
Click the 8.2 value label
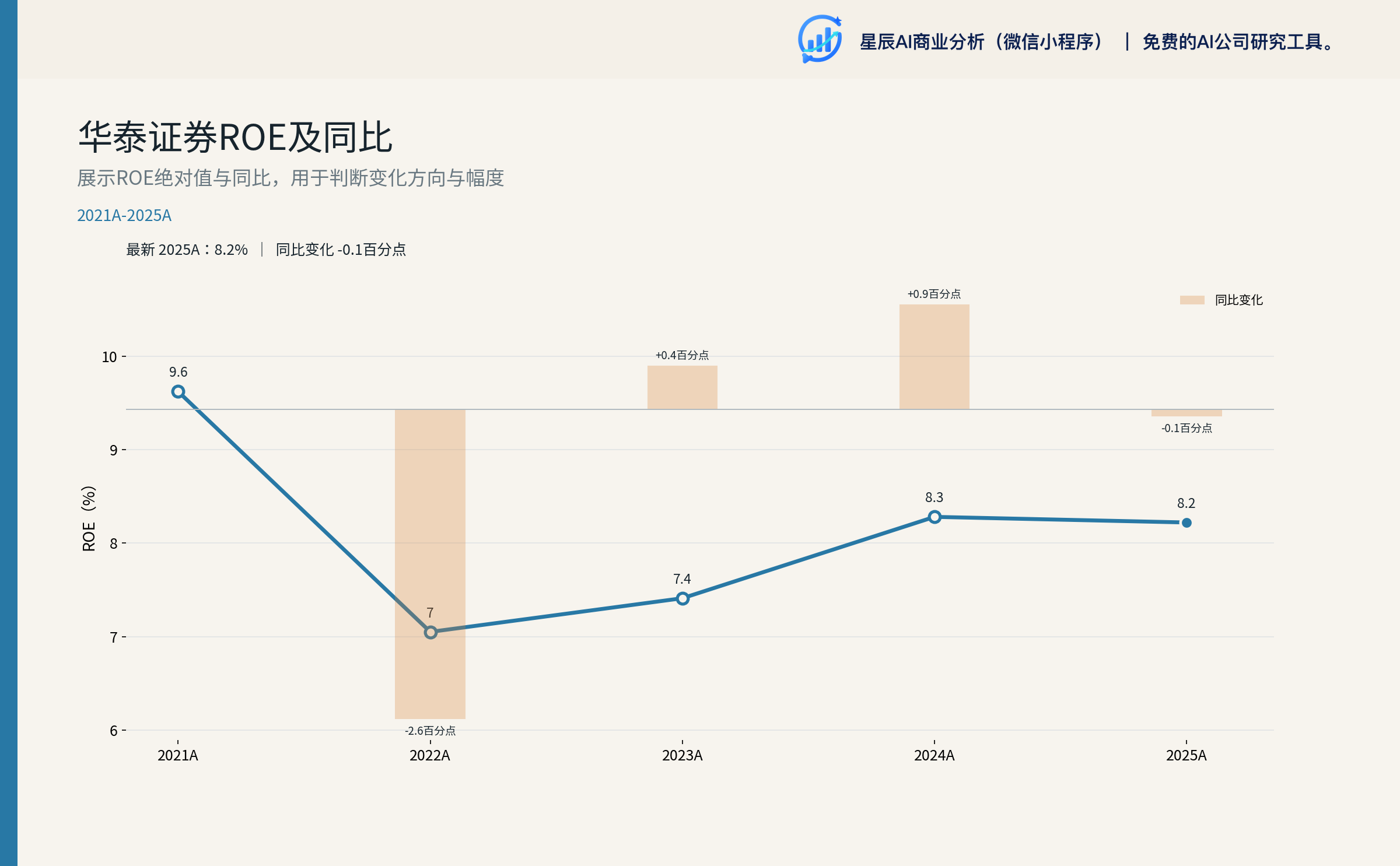pyautogui.click(x=1186, y=503)
